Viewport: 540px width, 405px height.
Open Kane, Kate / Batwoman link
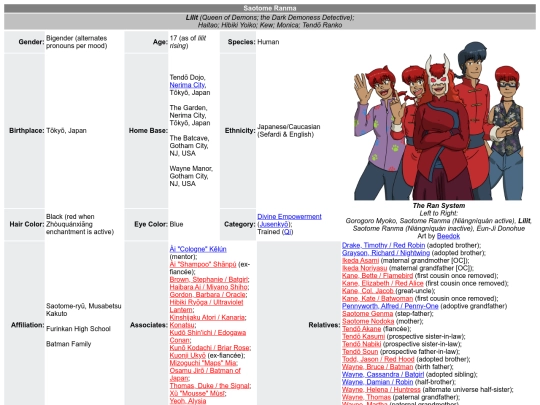[x=377, y=298]
